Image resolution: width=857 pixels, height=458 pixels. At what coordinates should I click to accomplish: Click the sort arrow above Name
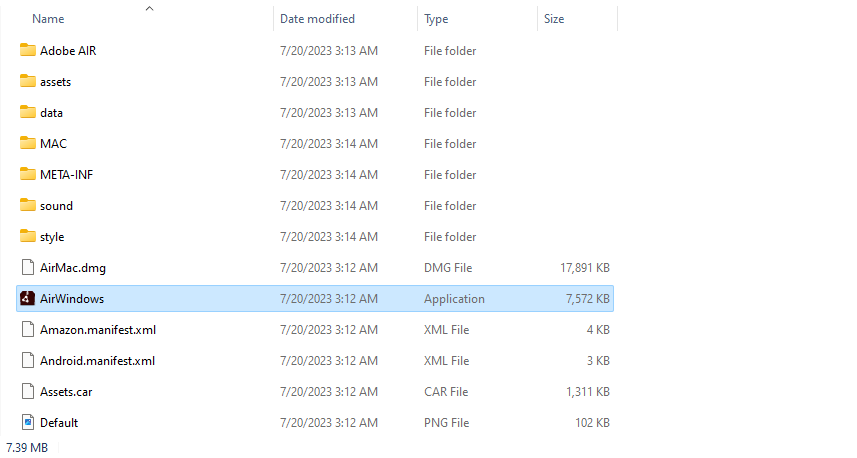tap(150, 8)
